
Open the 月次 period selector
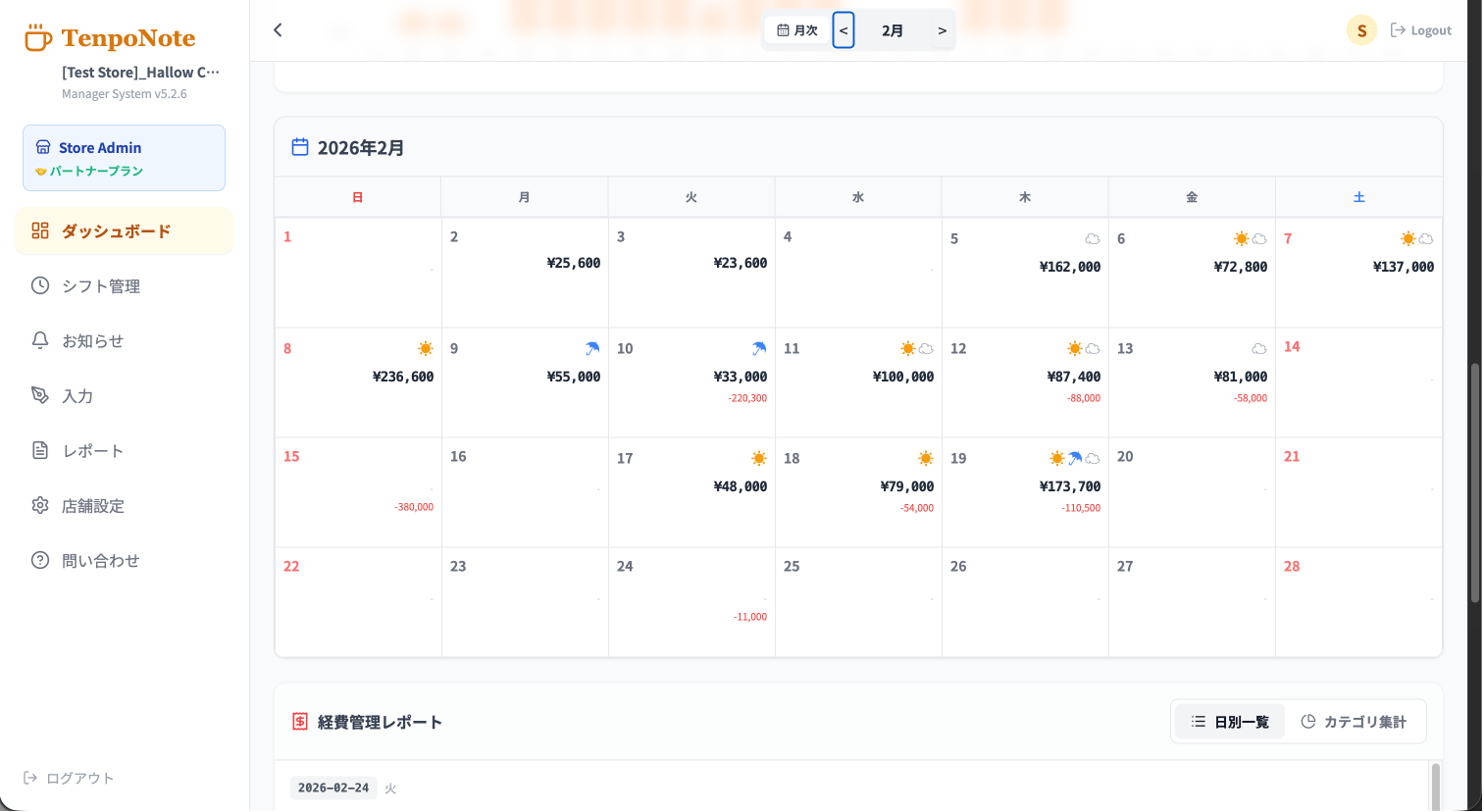797,30
